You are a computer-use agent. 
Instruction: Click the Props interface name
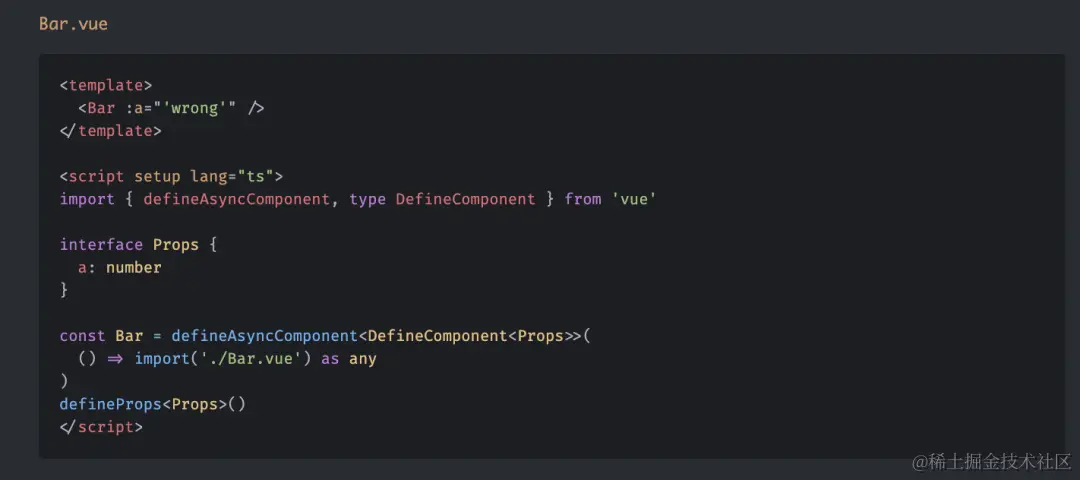[x=176, y=244]
